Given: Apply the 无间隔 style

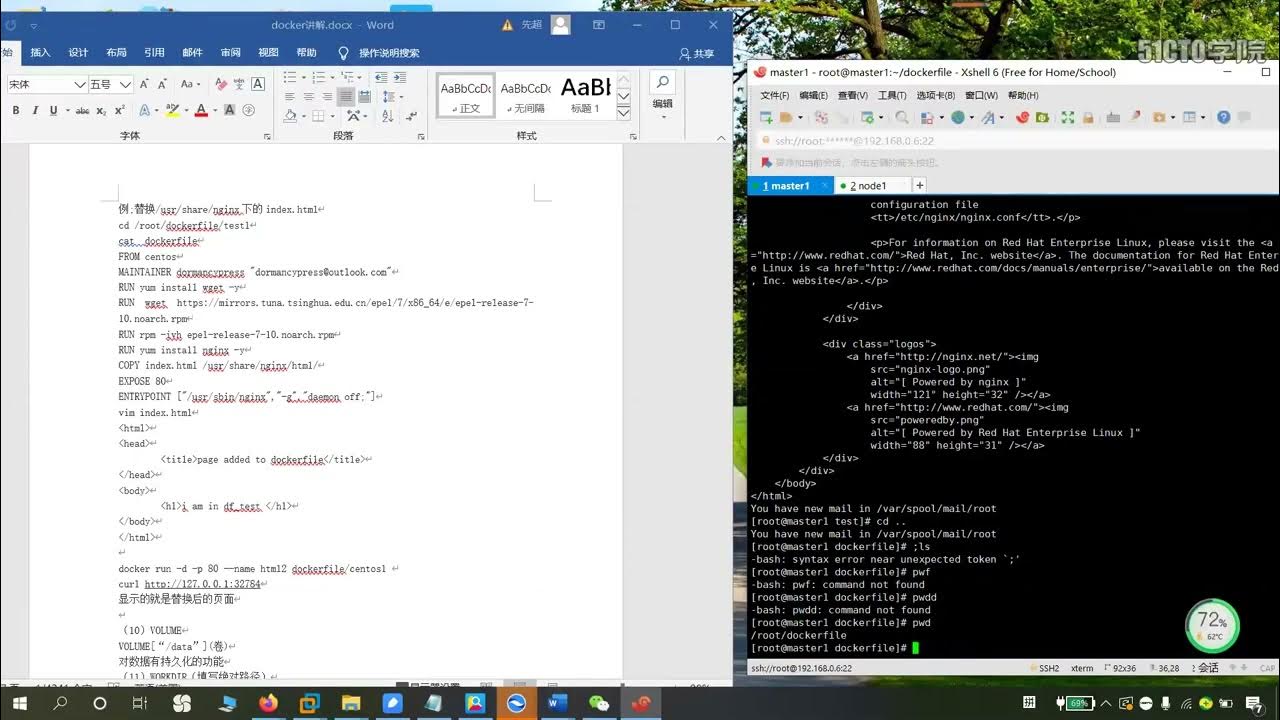Looking at the screenshot, I should click(x=525, y=96).
